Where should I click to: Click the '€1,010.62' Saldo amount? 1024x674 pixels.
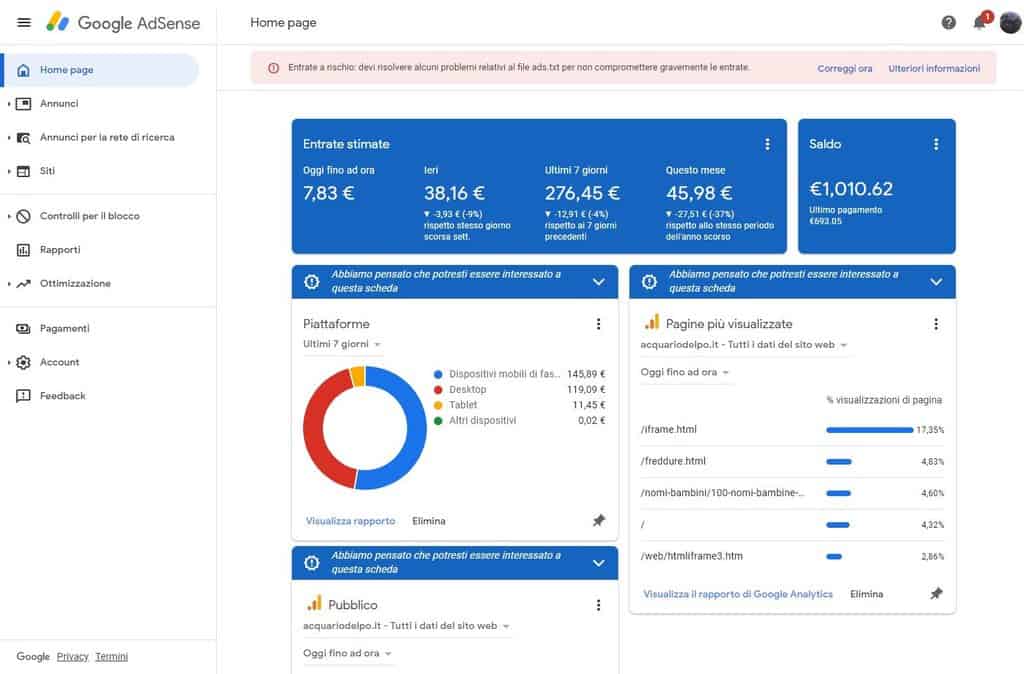tap(851, 189)
